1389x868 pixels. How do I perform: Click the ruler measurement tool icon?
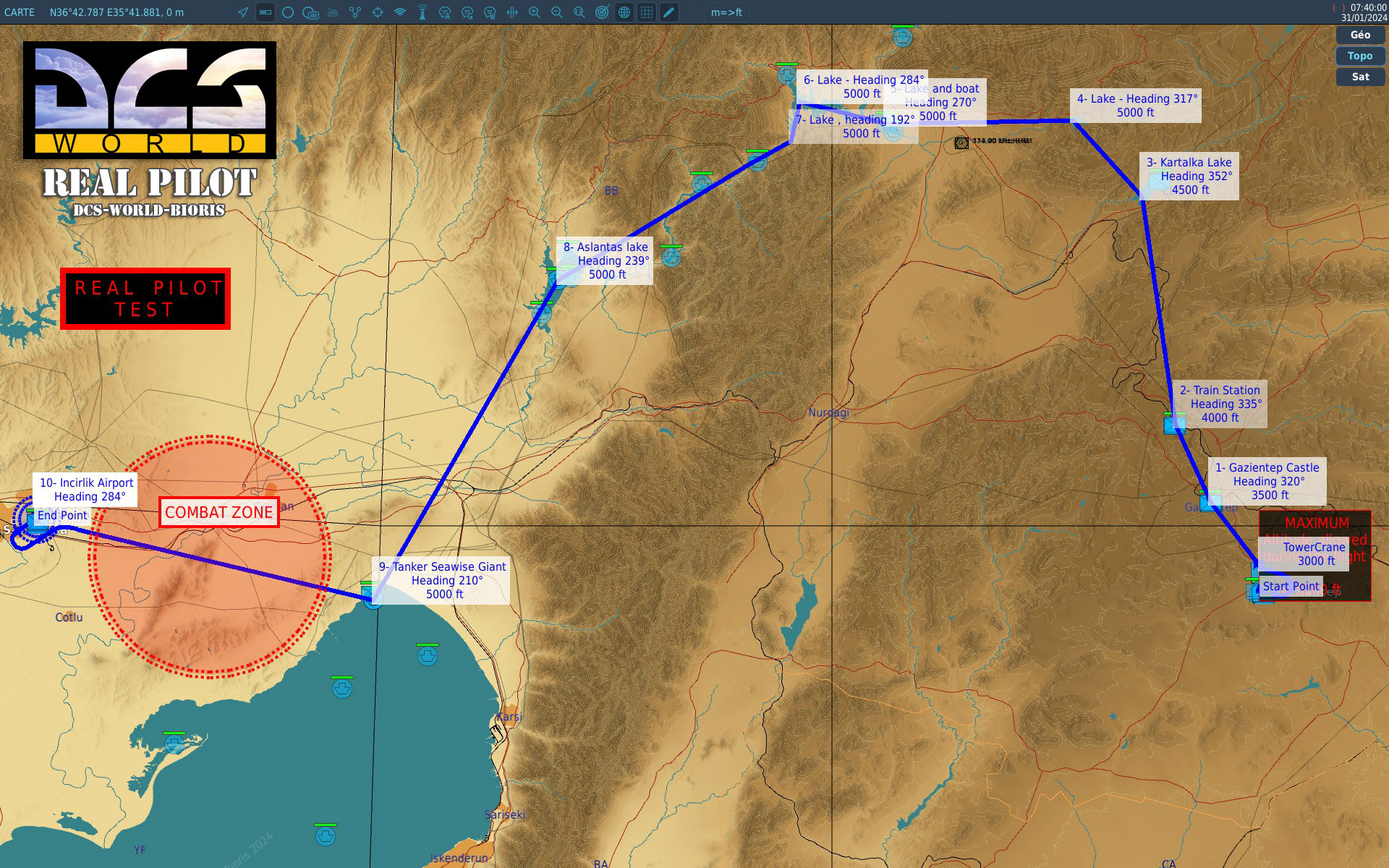click(x=512, y=12)
